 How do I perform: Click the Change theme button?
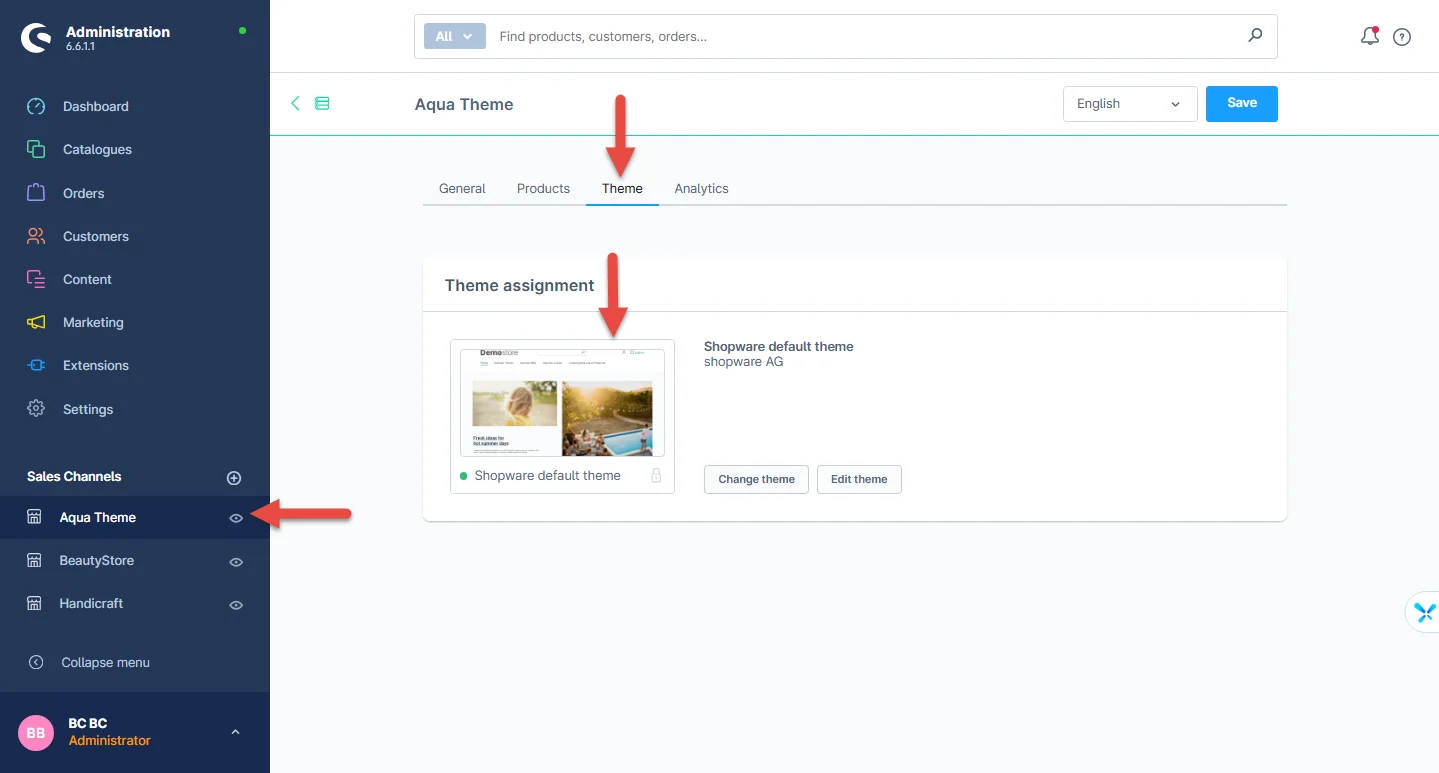(756, 479)
